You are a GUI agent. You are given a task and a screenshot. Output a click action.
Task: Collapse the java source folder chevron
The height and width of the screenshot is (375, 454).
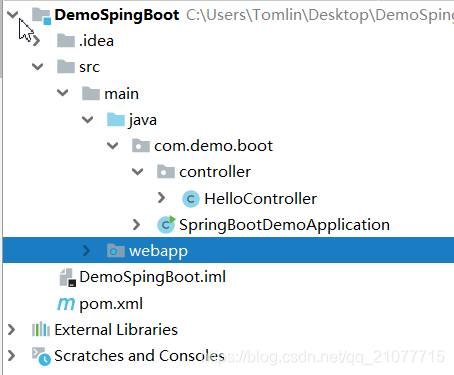(87, 119)
